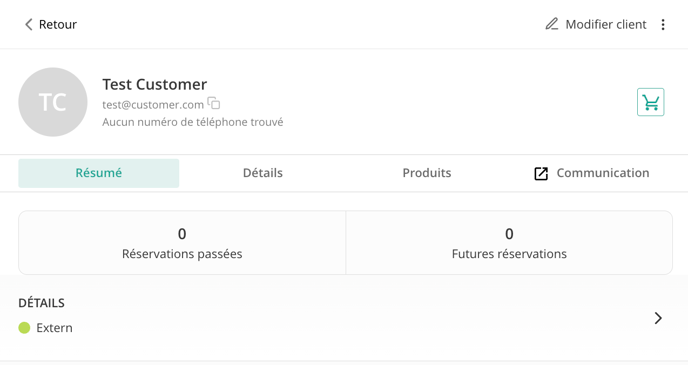Go back using Retour link
Viewport: 688px width, 365px height.
pos(51,24)
